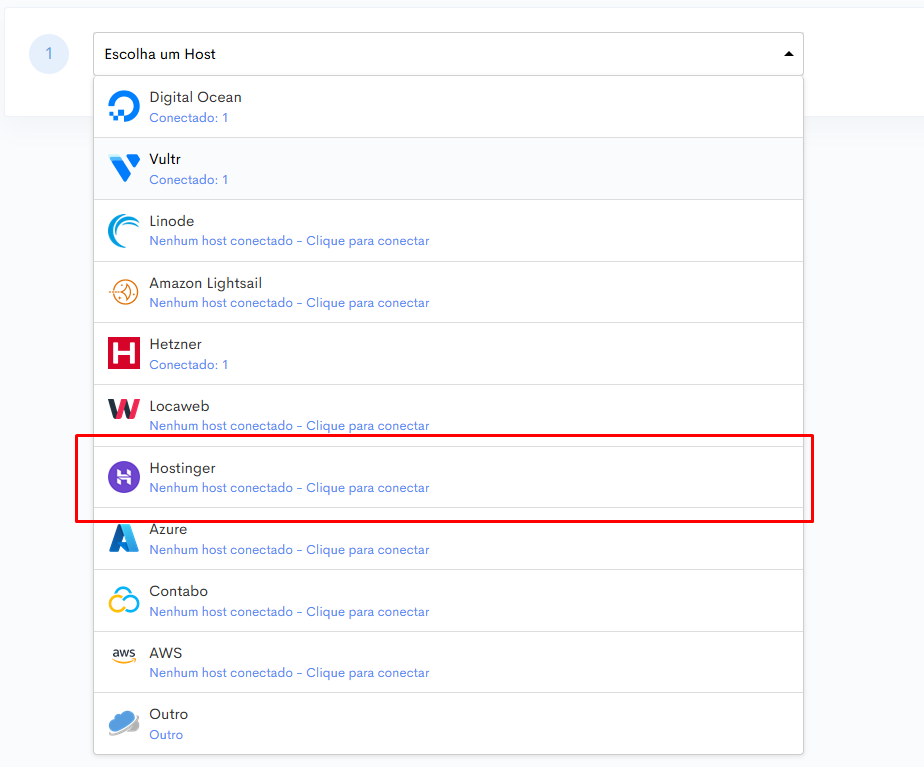This screenshot has height=767, width=924.
Task: Click the Amazon Lightsail logo icon
Action: tap(124, 292)
